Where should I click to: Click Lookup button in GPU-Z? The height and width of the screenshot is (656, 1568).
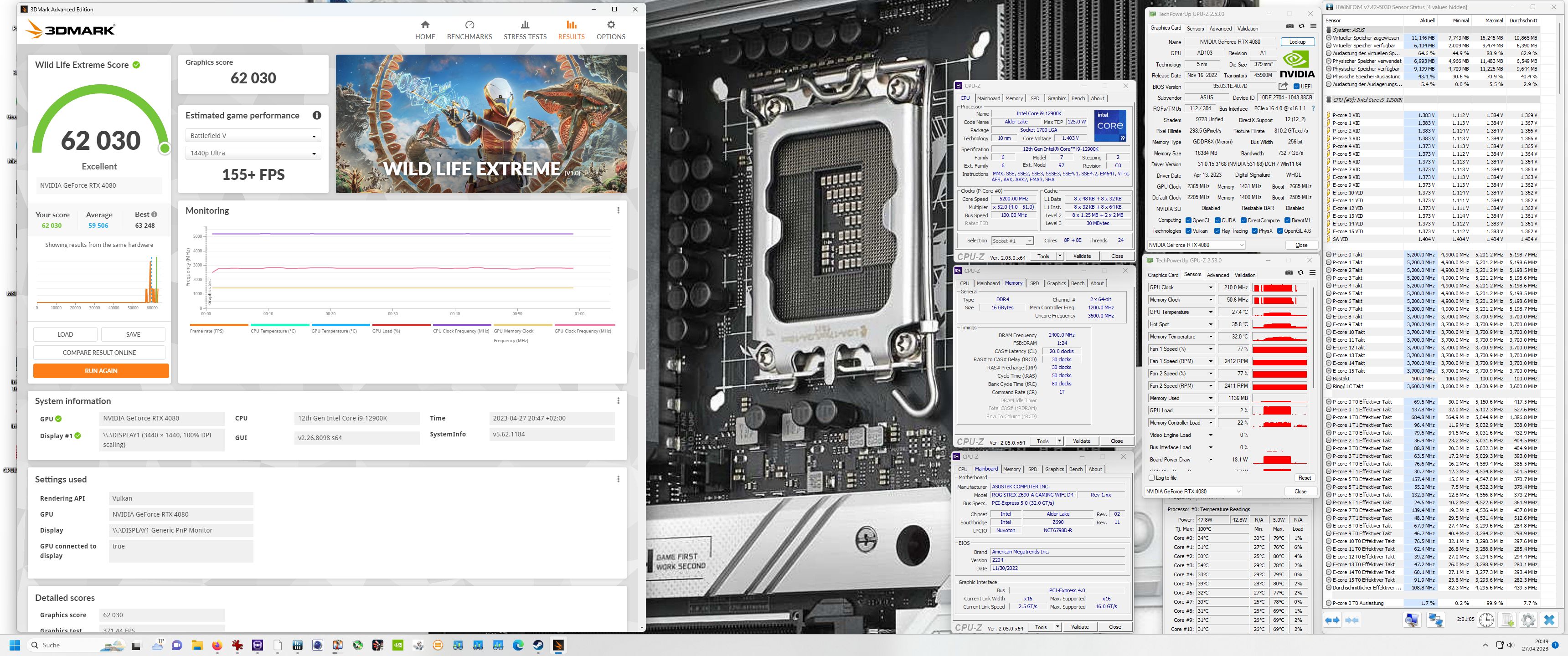point(1297,42)
